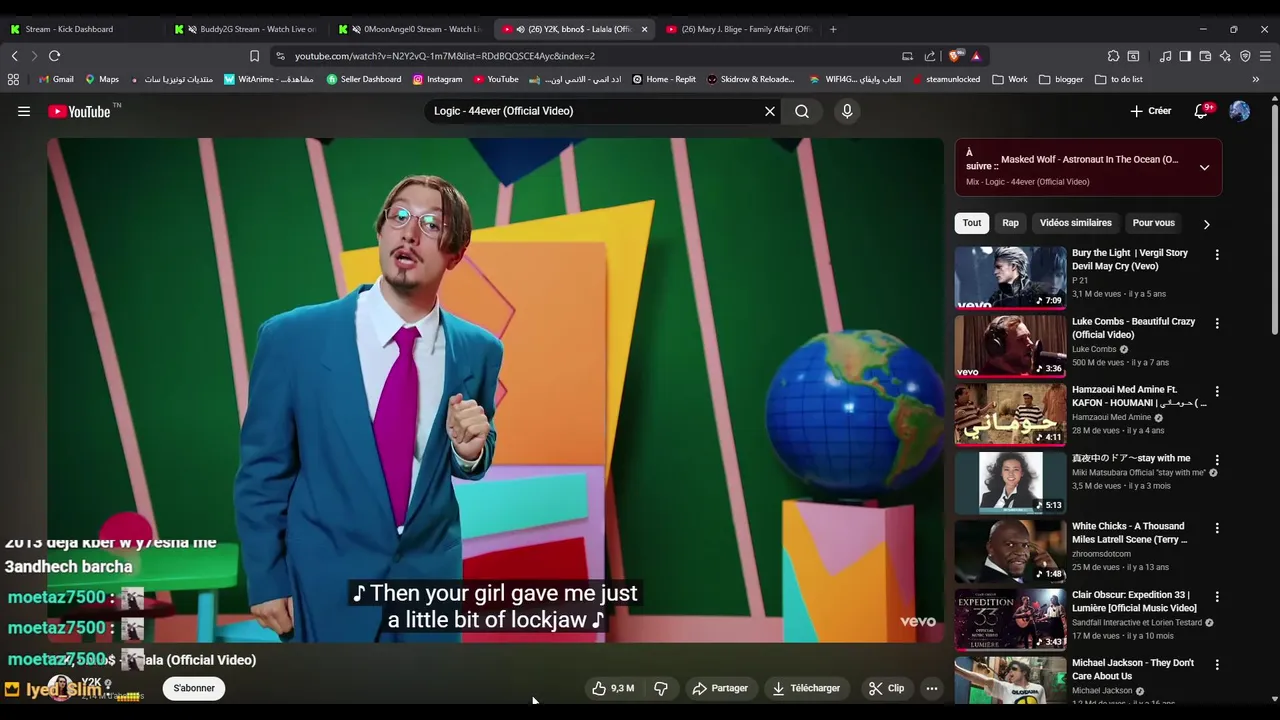Switch to the Buddy2G Stream tab
The image size is (1280, 720).
[x=247, y=29]
